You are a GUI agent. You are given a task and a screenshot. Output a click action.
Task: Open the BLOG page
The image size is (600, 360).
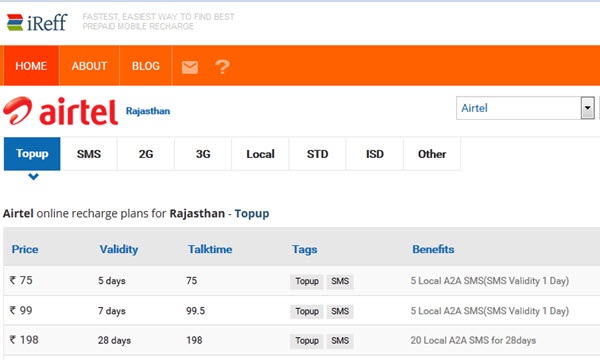pos(145,66)
